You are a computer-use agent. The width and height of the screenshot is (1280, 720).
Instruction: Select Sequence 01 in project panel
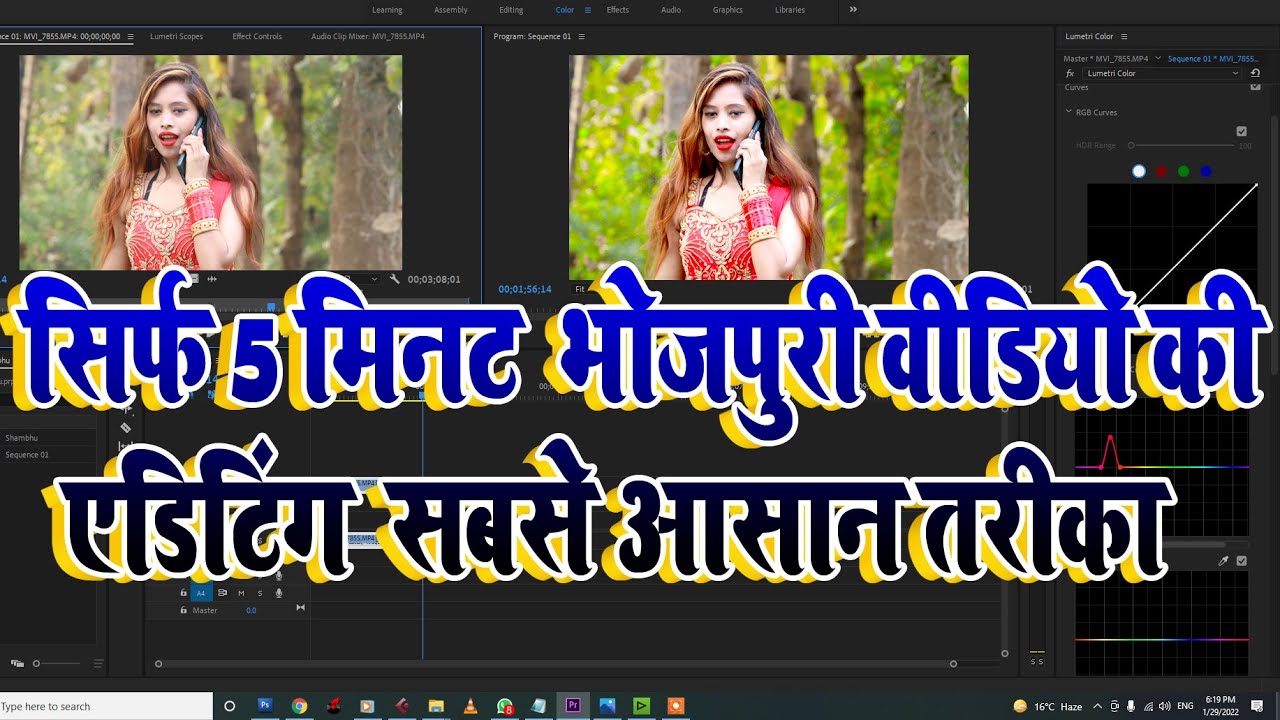pyautogui.click(x=27, y=455)
